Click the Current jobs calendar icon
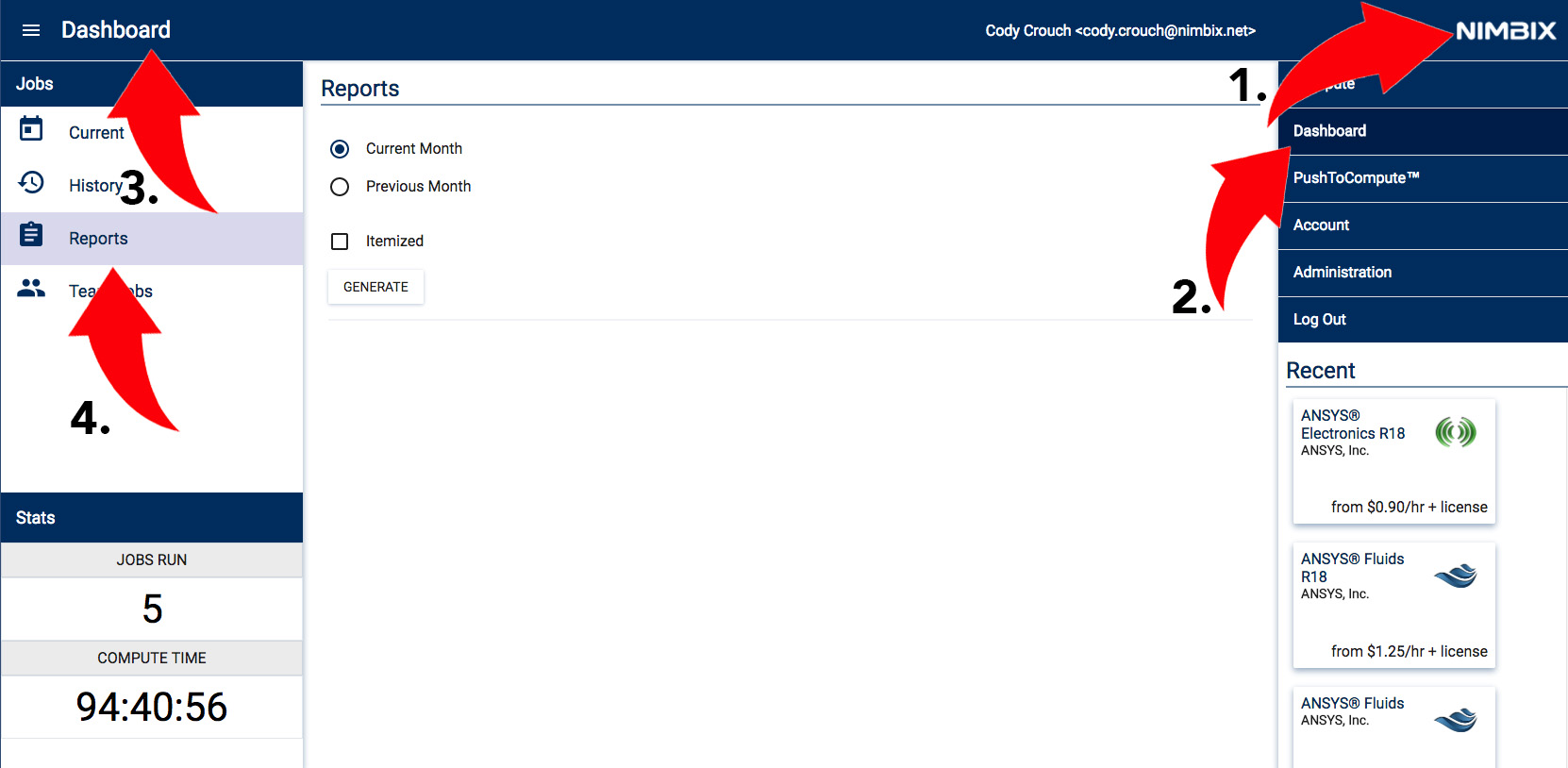 31,128
